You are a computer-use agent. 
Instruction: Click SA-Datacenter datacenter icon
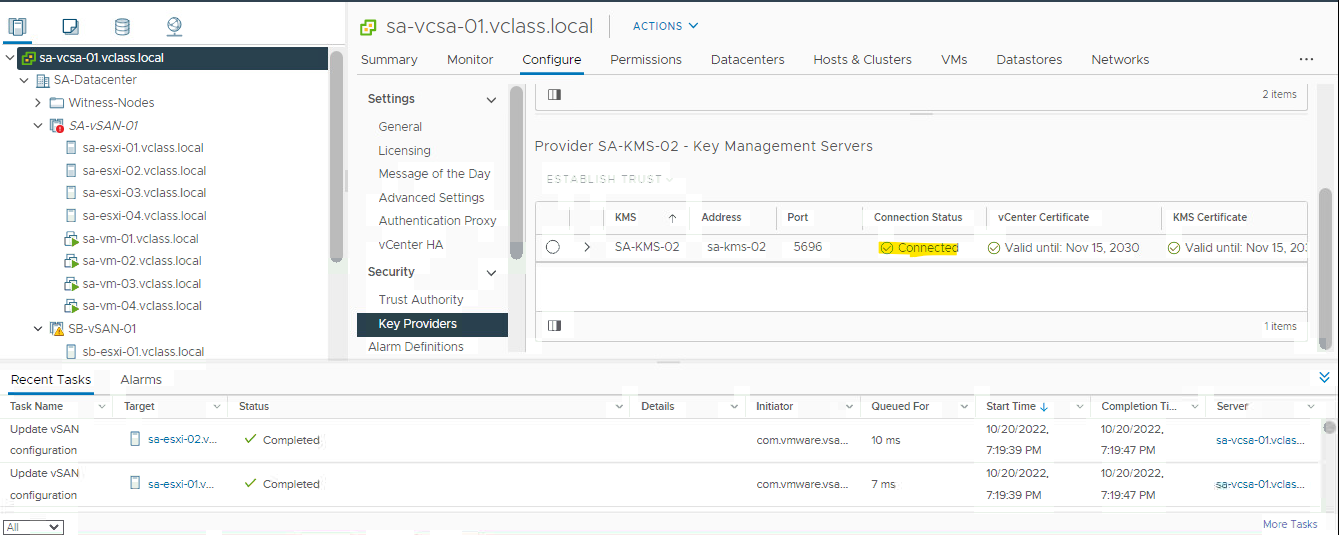click(x=43, y=80)
